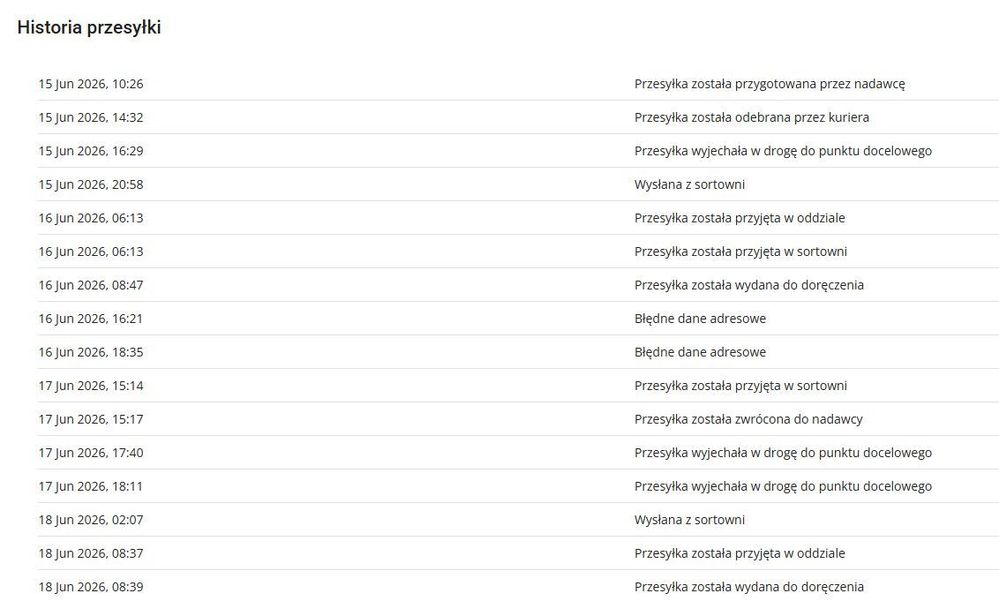999x616 pixels.
Task: Click status prepared by sender (przygotowana przez nadawcę)
Action: pyautogui.click(x=769, y=83)
